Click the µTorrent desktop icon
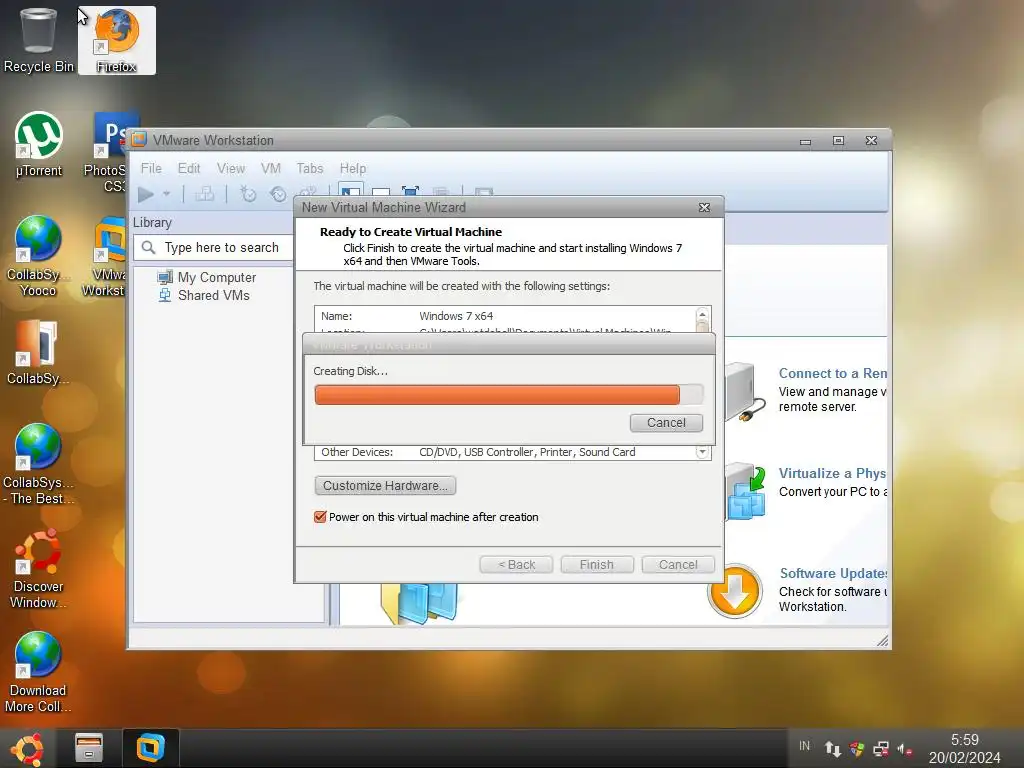Screen dimensions: 1024x768 click(x=39, y=144)
